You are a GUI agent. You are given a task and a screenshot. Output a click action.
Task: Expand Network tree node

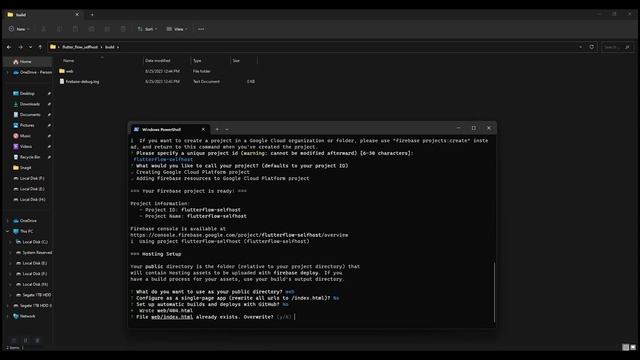(x=7, y=316)
